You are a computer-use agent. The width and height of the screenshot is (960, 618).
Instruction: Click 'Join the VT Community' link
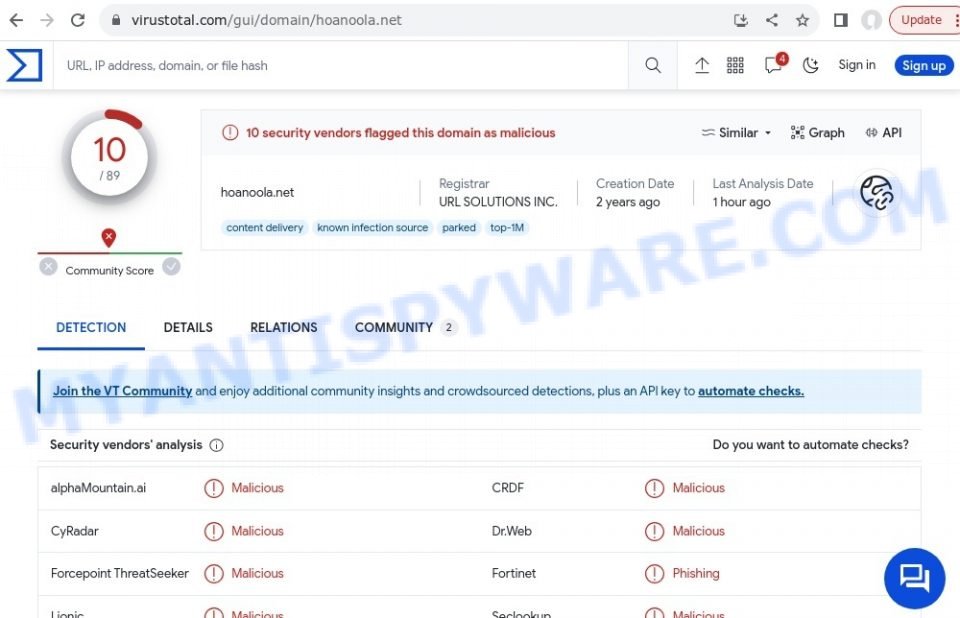(x=122, y=391)
